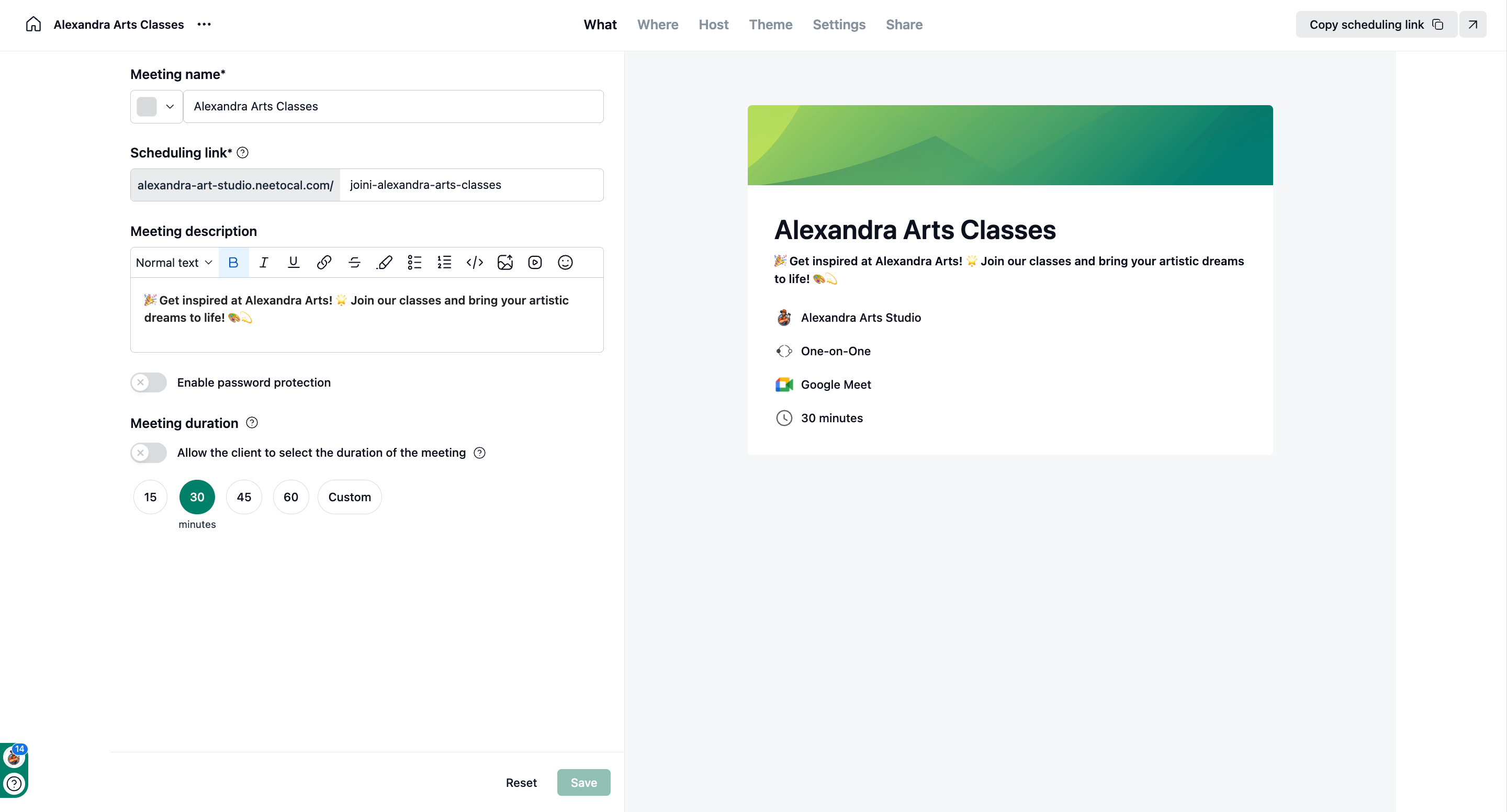Open scheduling link help tooltip
Viewport: 1507px width, 812px height.
[x=243, y=153]
